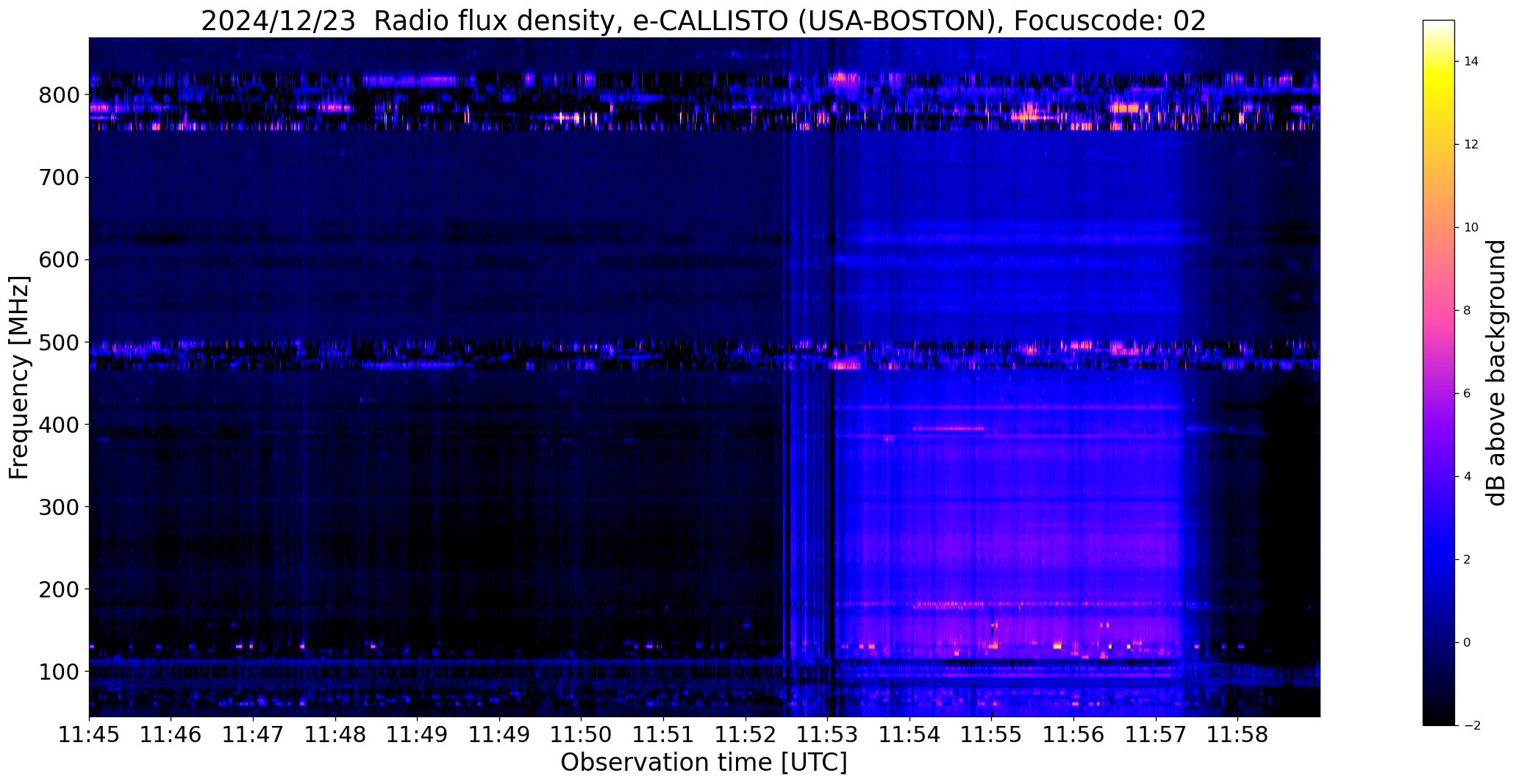
Task: Click the 11:51 time tick label
Action: (x=664, y=736)
